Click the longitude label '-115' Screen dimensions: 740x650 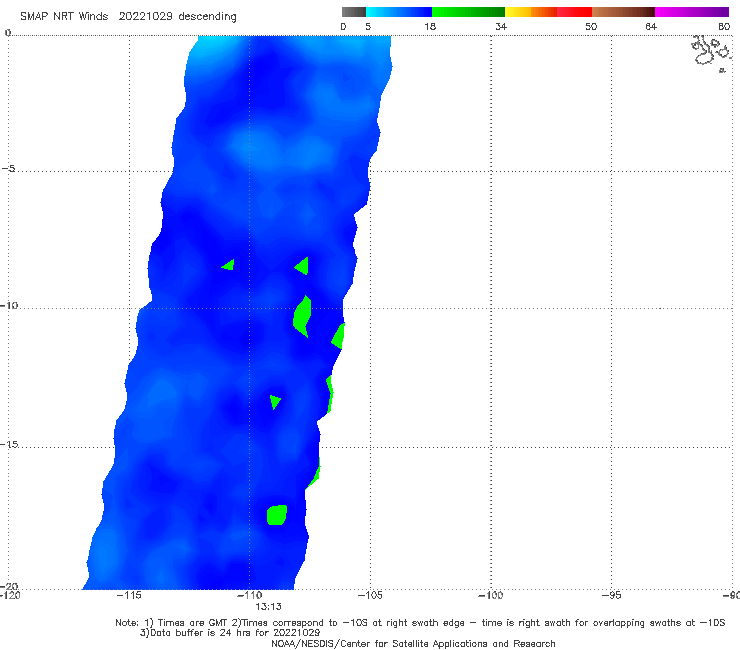(129, 595)
